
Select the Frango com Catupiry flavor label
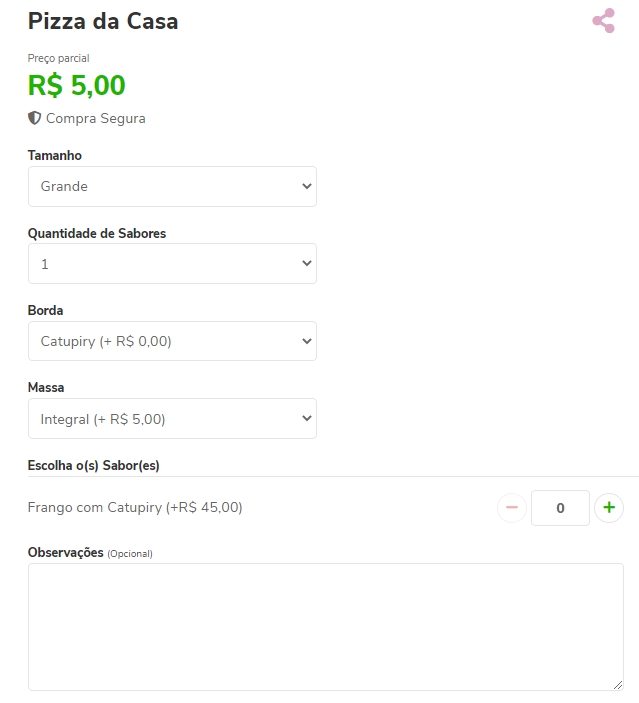click(135, 508)
